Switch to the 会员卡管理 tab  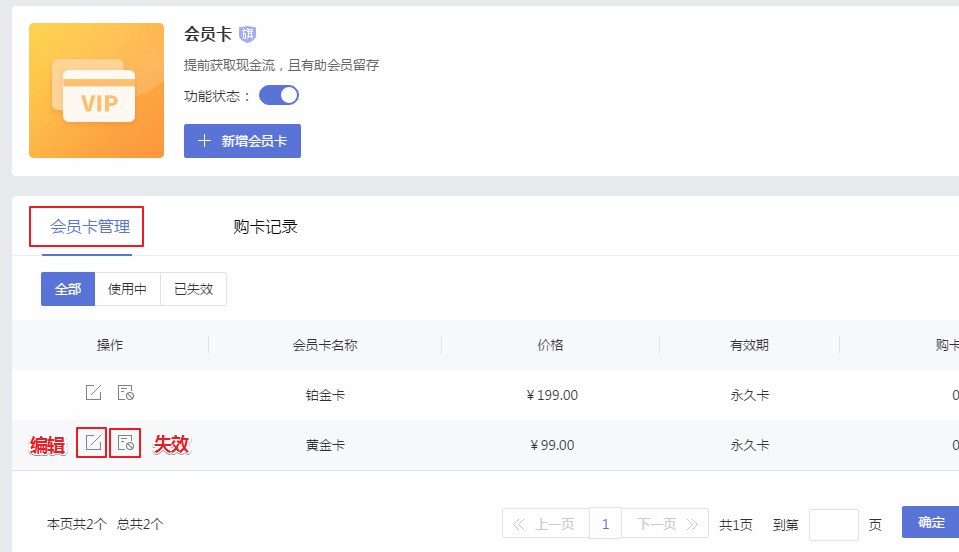[x=90, y=227]
